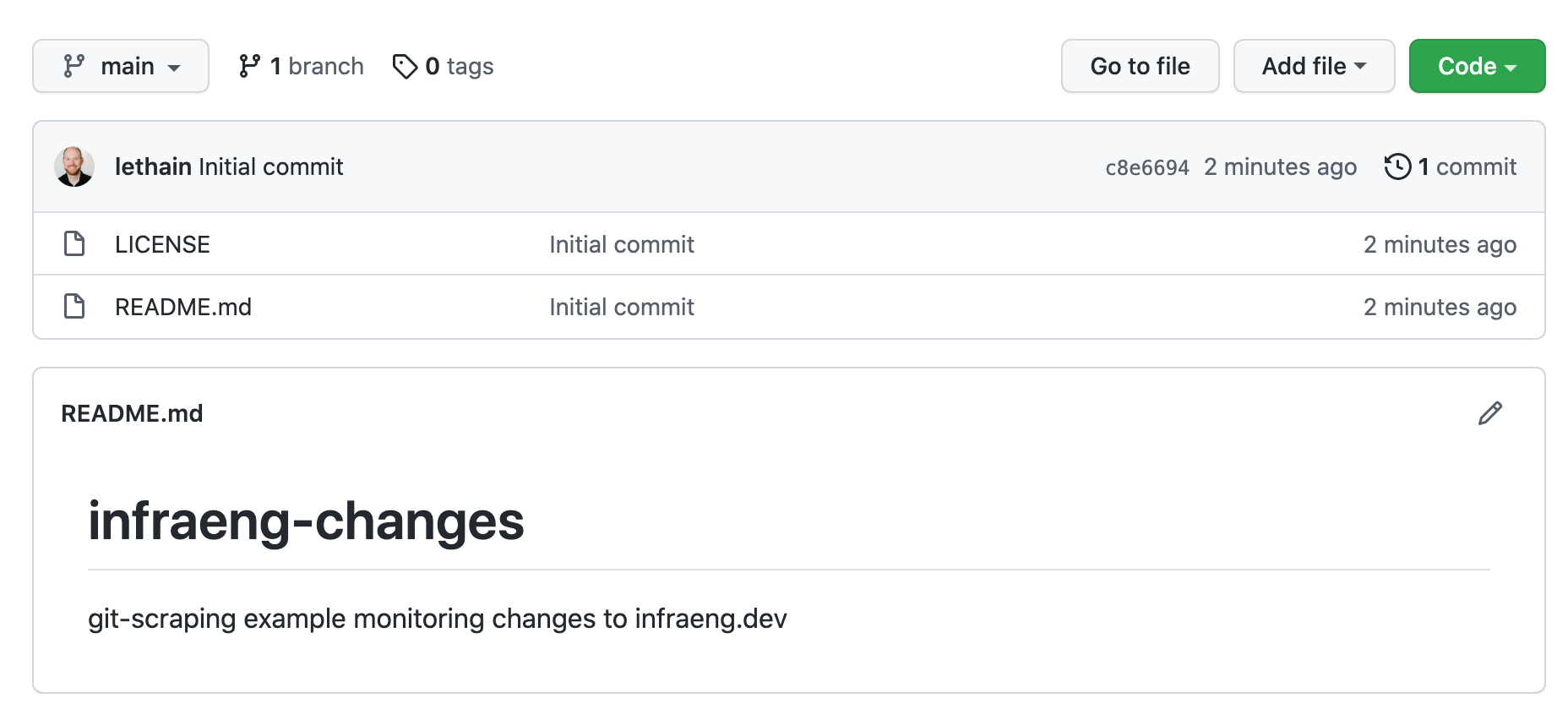
Task: View the '1 branch' link
Action: 301,66
